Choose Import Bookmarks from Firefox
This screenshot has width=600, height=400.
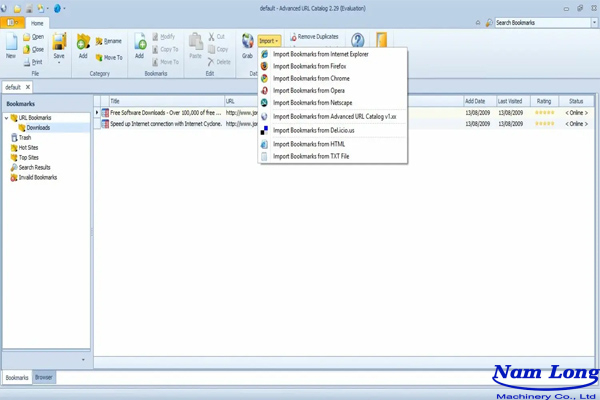click(310, 66)
